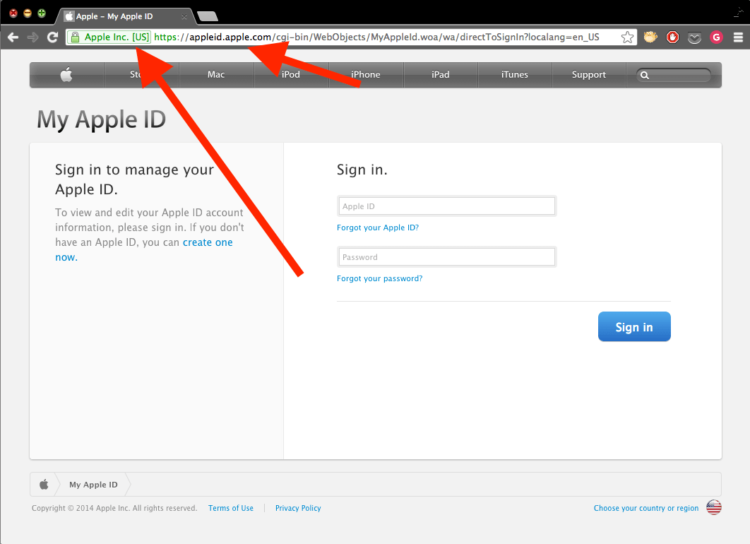Open the iTunes navigation item
This screenshot has width=750, height=544.
(x=515, y=75)
